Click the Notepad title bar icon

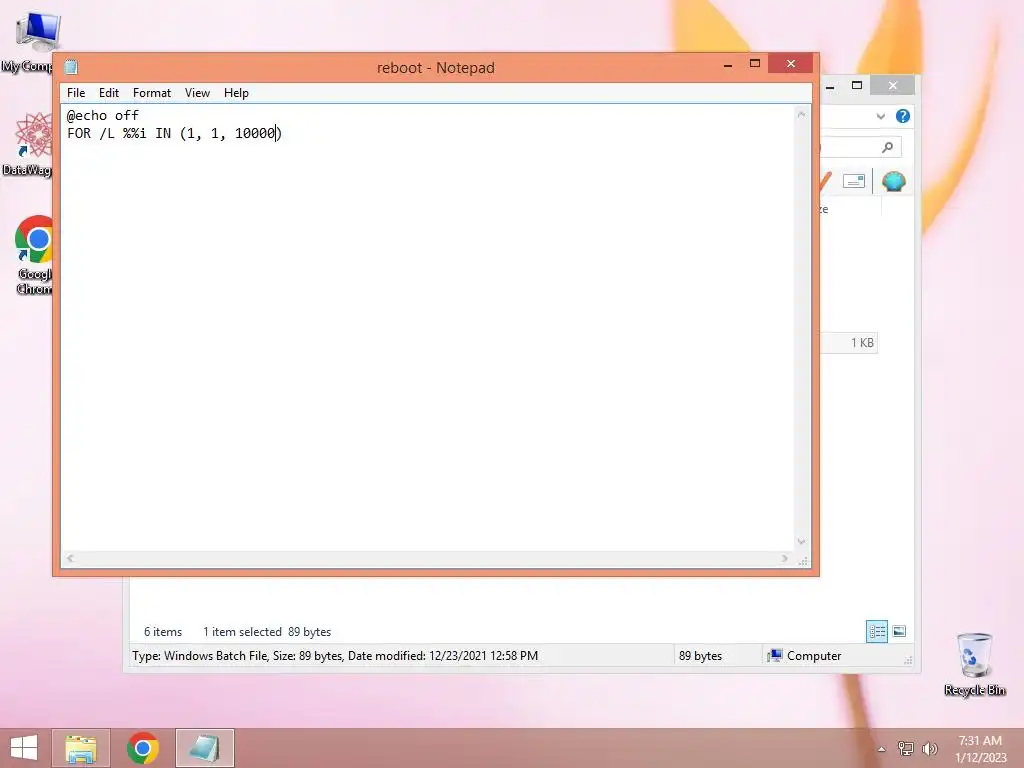pos(71,67)
